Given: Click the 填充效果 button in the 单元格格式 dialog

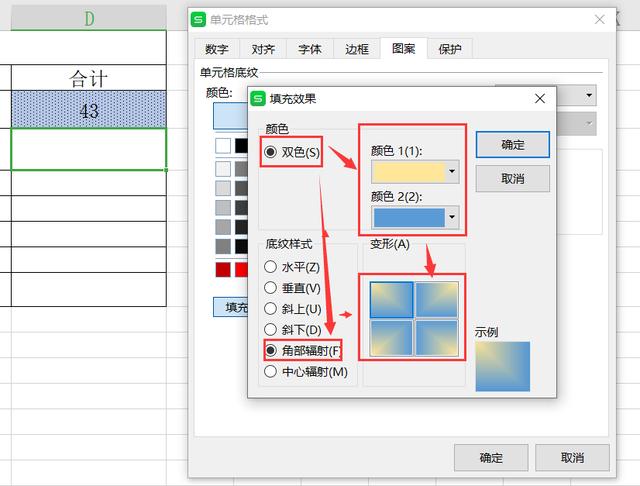Looking at the screenshot, I should click(x=231, y=307).
